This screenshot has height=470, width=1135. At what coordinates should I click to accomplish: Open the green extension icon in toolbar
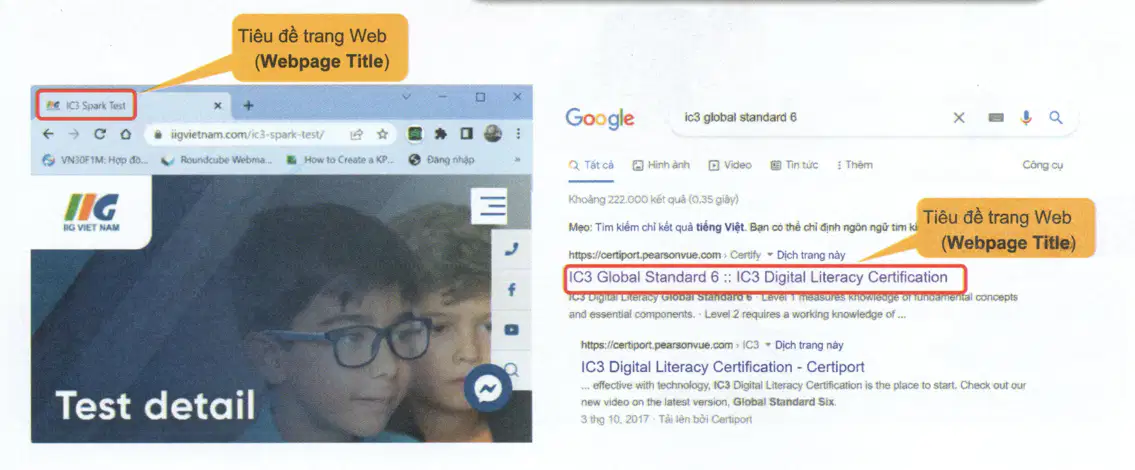click(415, 134)
